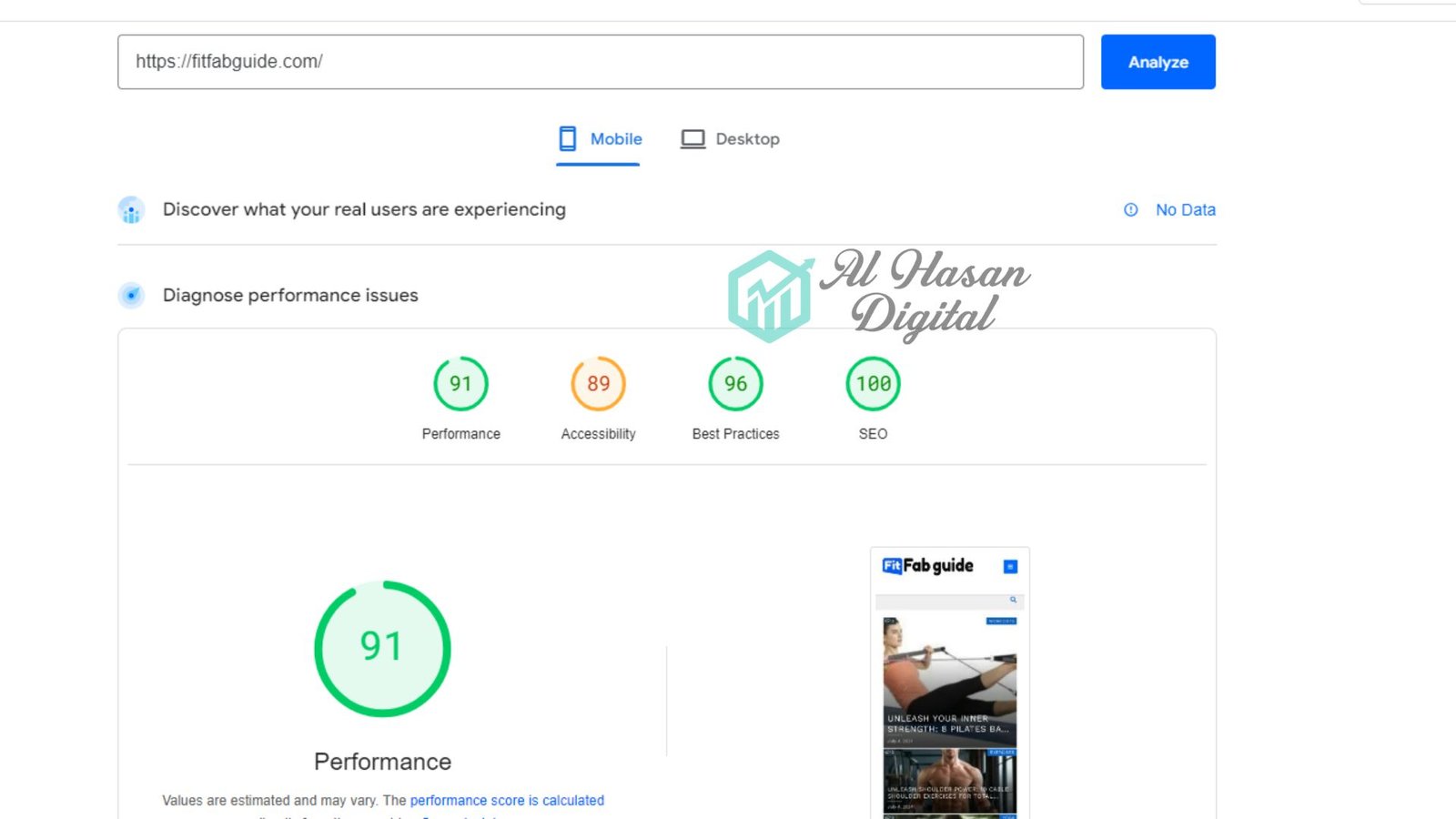Edit the fitfabguide.com URL field

(601, 62)
